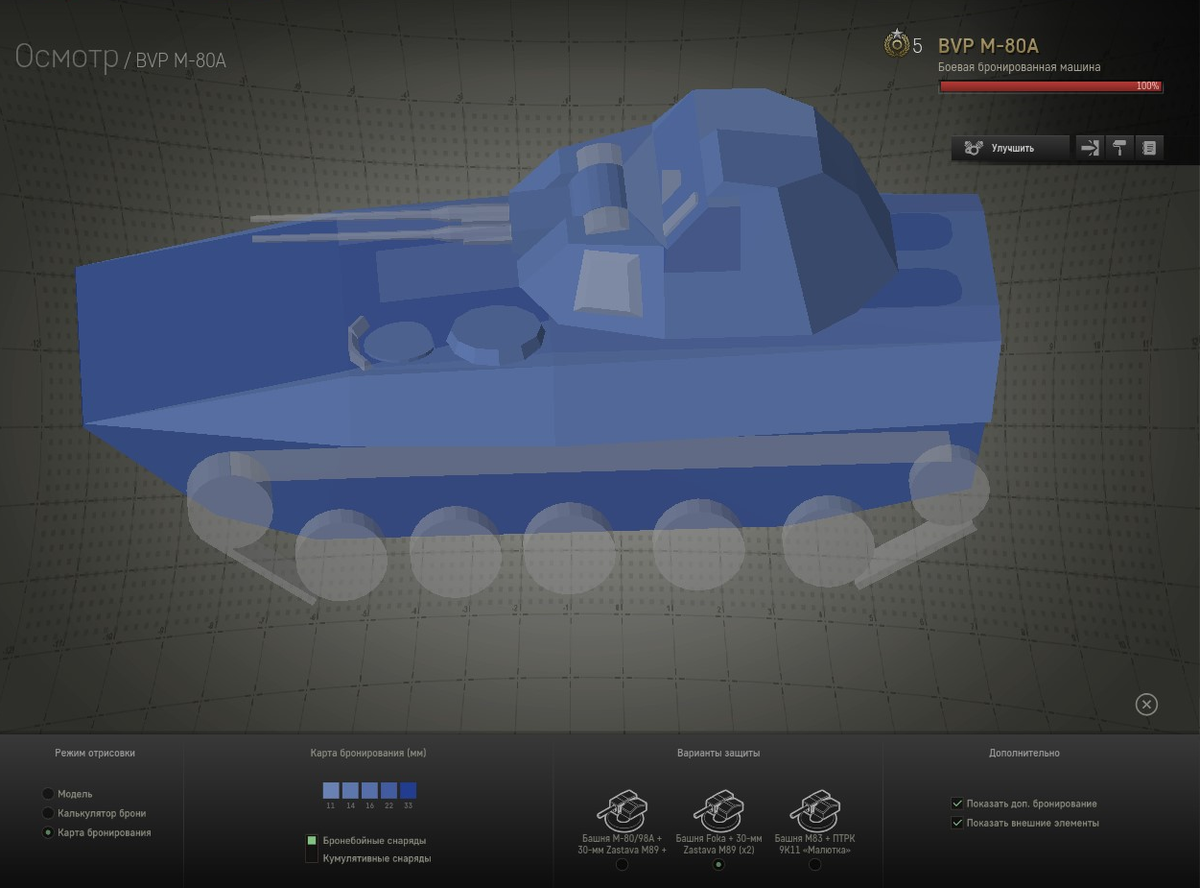Select the radio button under Башня M-80/98A
The width and height of the screenshot is (1200, 888).
pos(622,865)
